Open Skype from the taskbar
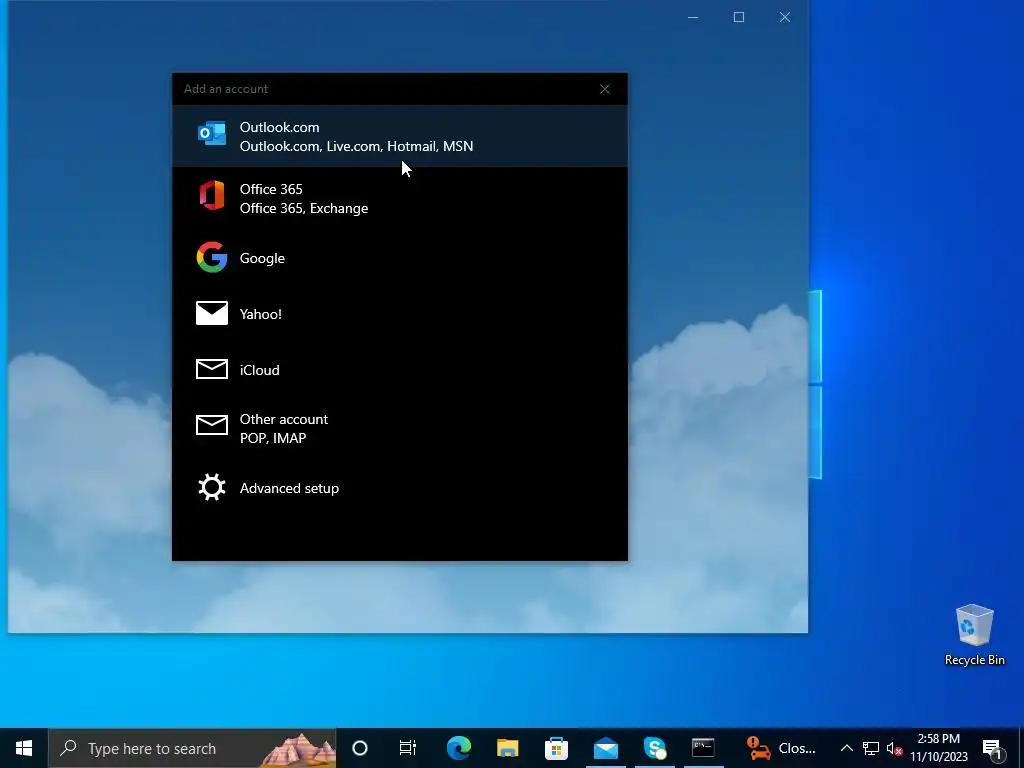This screenshot has width=1024, height=768. [654, 748]
